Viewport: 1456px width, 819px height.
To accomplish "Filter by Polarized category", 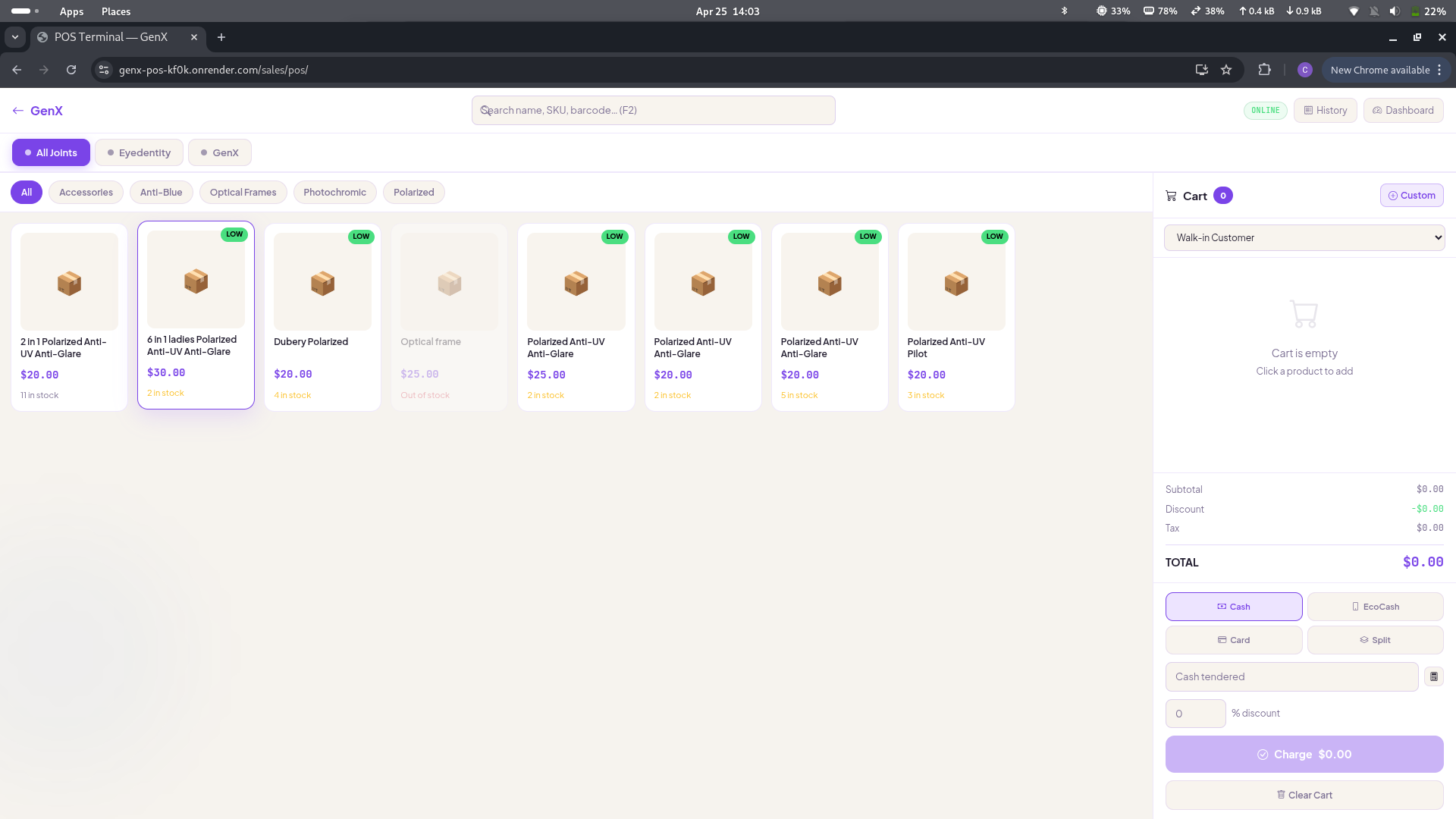I will [x=413, y=193].
